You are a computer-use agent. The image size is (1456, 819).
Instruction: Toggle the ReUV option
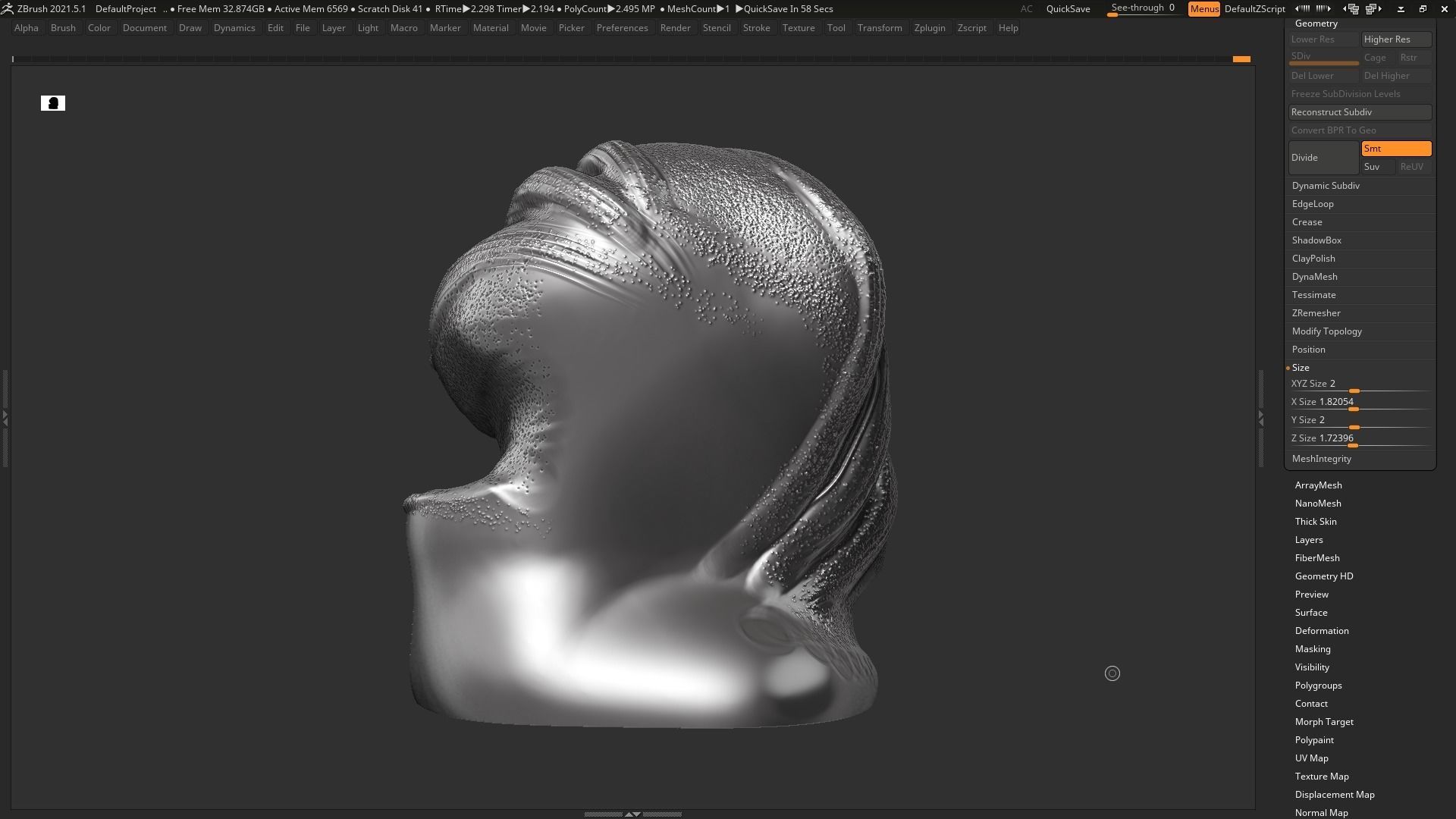tap(1414, 167)
